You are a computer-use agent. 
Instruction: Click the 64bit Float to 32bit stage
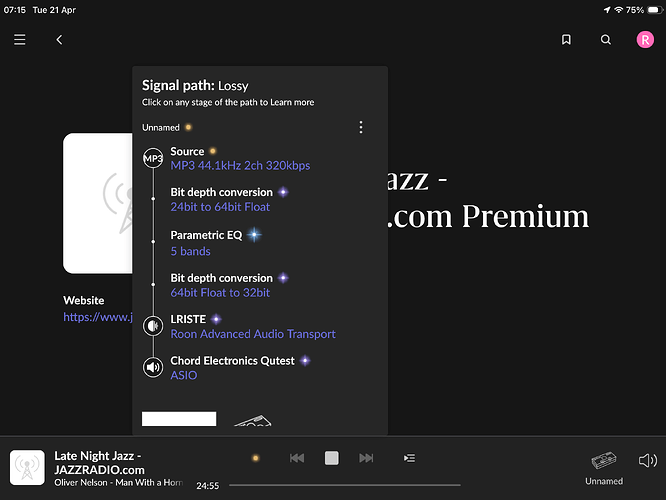tap(220, 293)
